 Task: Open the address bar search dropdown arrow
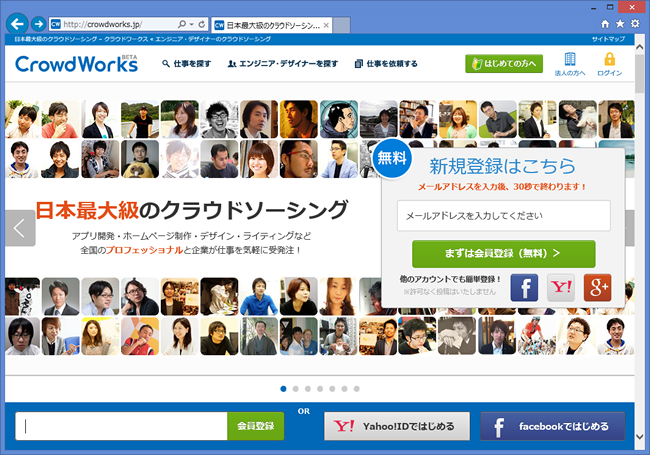[190, 22]
